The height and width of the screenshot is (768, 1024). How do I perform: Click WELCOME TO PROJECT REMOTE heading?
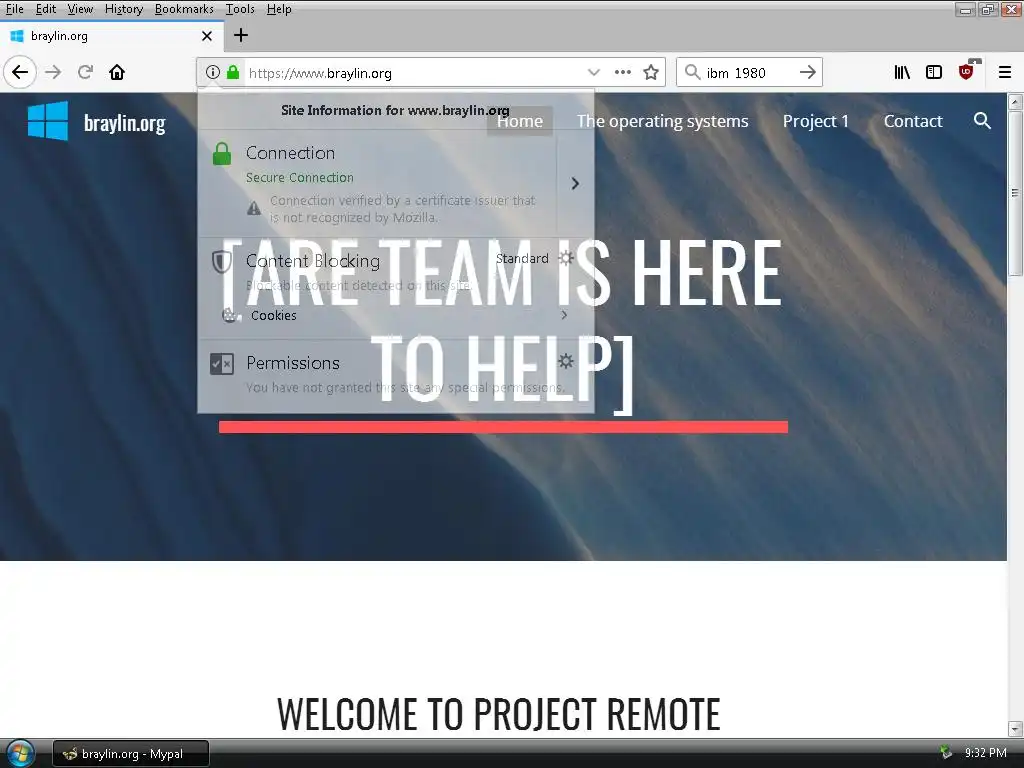[498, 713]
